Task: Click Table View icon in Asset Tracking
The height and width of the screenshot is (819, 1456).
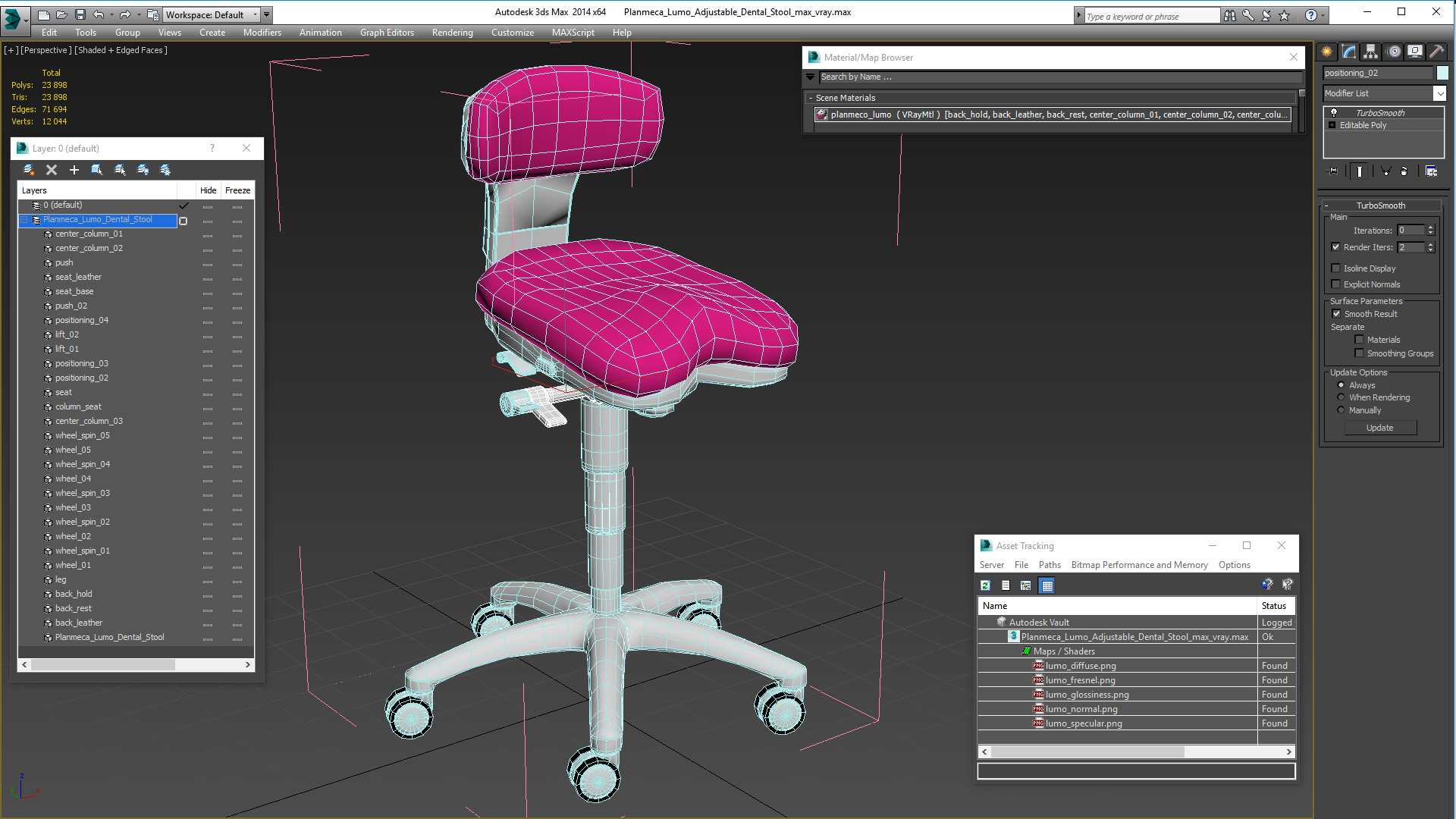Action: click(1047, 585)
